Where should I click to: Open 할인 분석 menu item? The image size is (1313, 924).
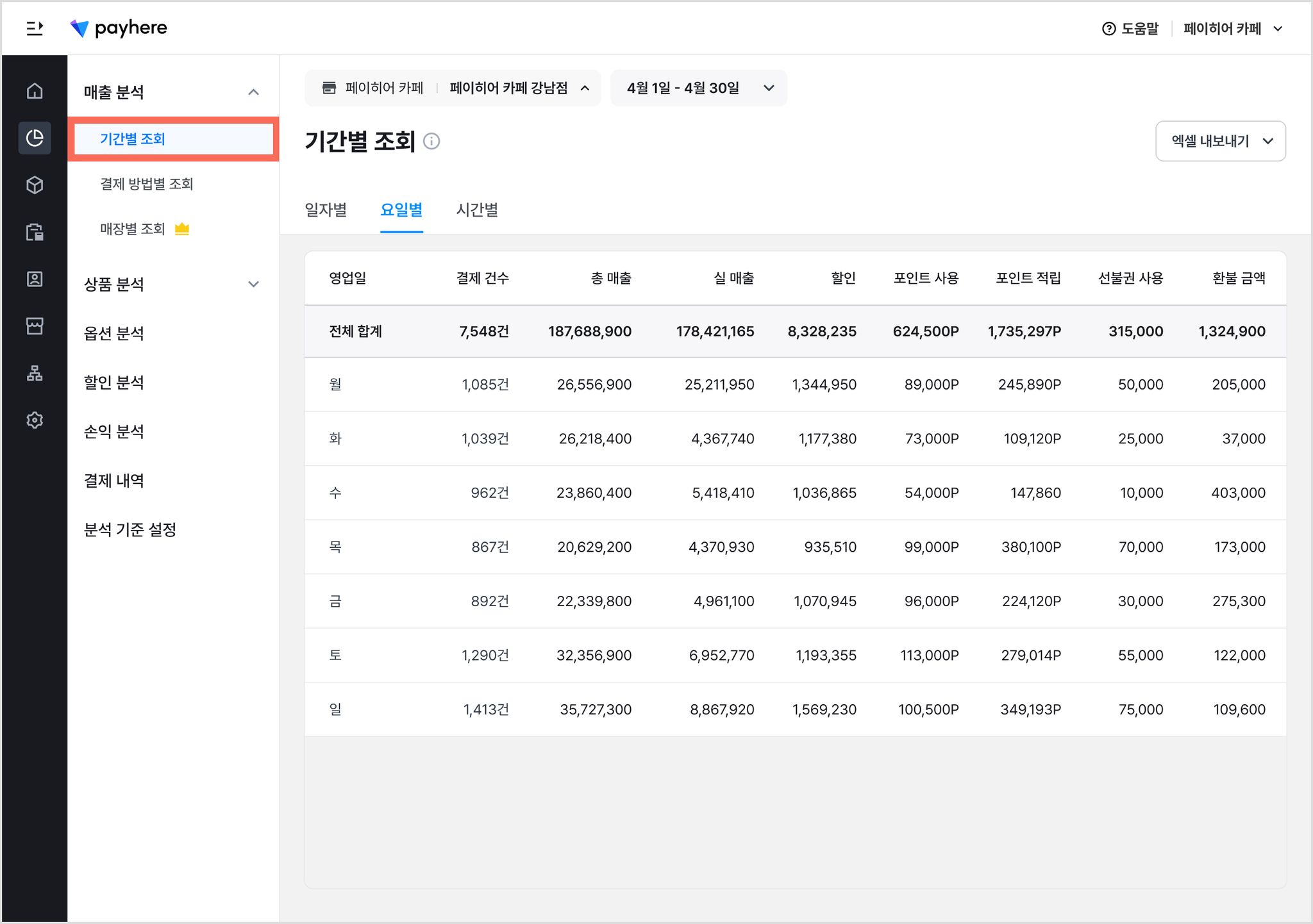[114, 383]
